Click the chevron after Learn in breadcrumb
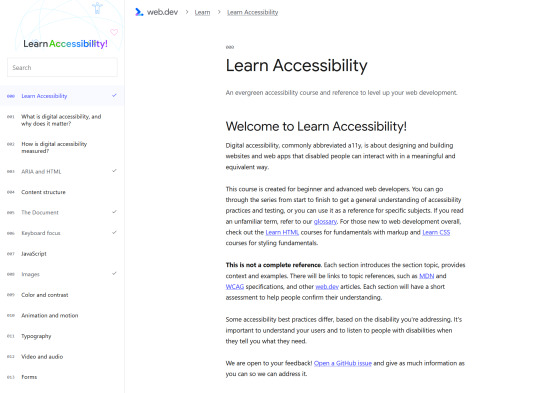Screen dimensions: 540x393 click(x=219, y=12)
